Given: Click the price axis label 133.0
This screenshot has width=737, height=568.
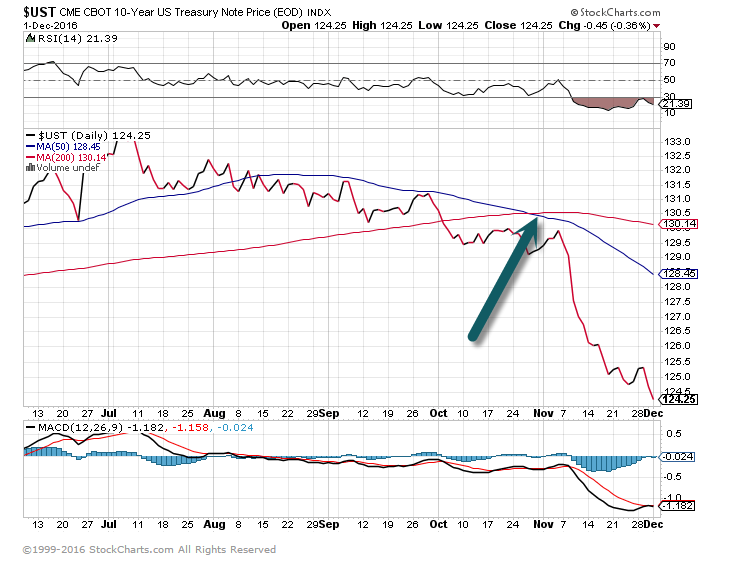Looking at the screenshot, I should (x=677, y=142).
